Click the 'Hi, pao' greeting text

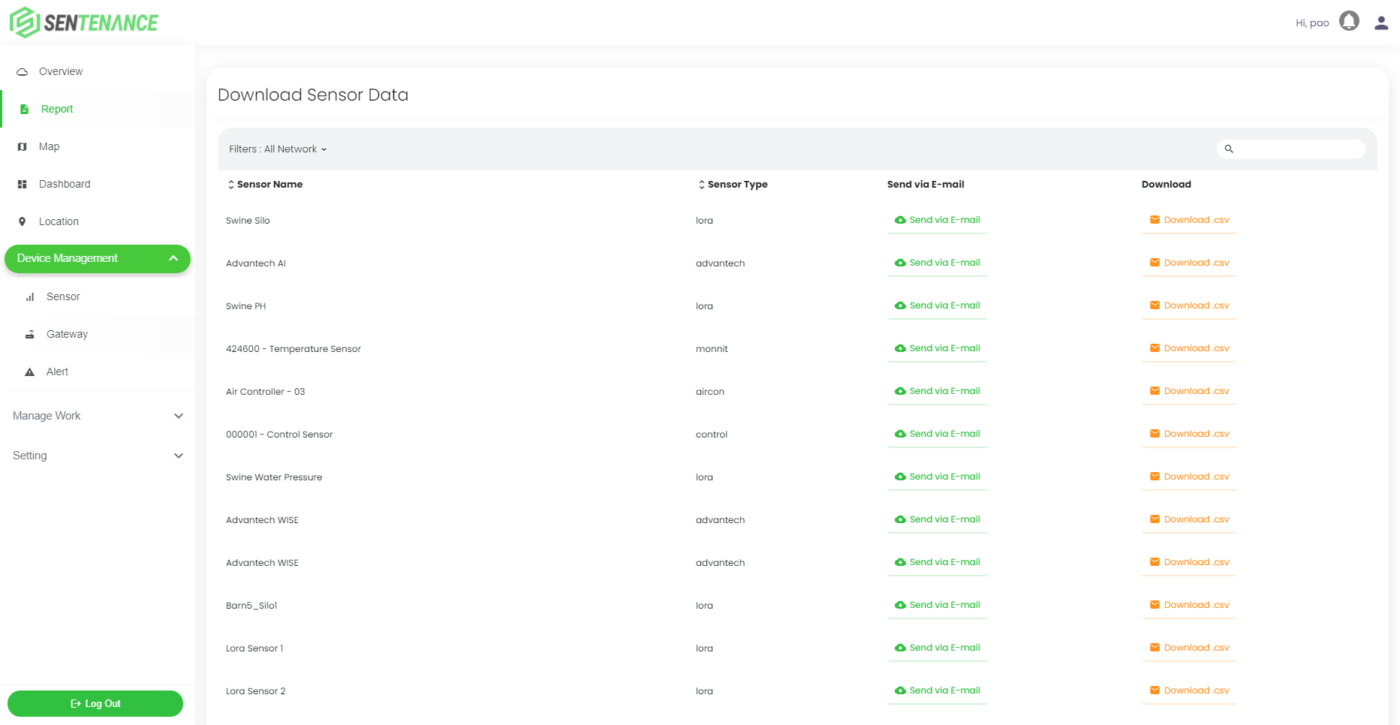tap(1312, 23)
